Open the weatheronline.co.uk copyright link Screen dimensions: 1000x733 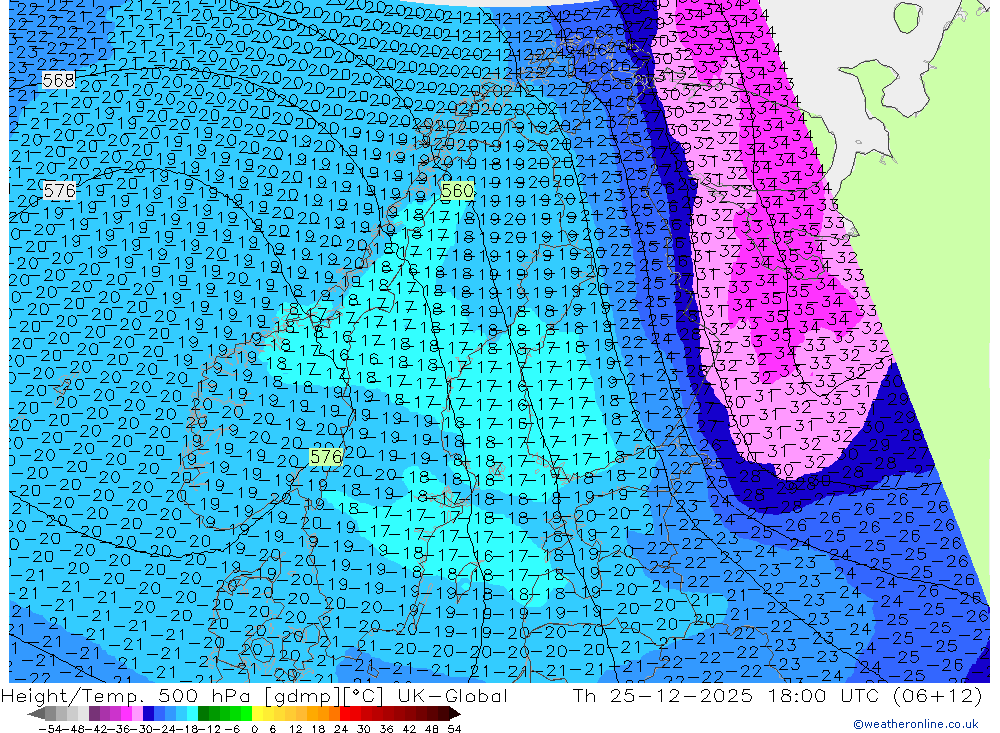[x=916, y=724]
